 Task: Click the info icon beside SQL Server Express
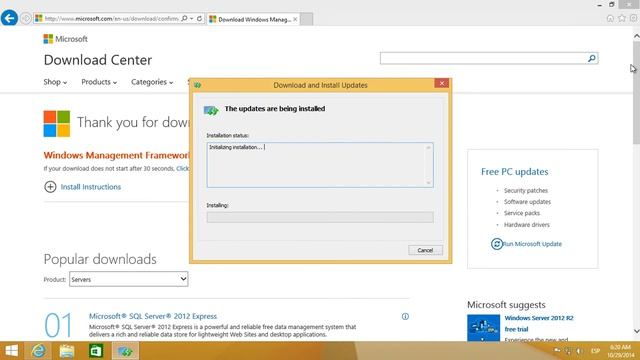coord(405,316)
